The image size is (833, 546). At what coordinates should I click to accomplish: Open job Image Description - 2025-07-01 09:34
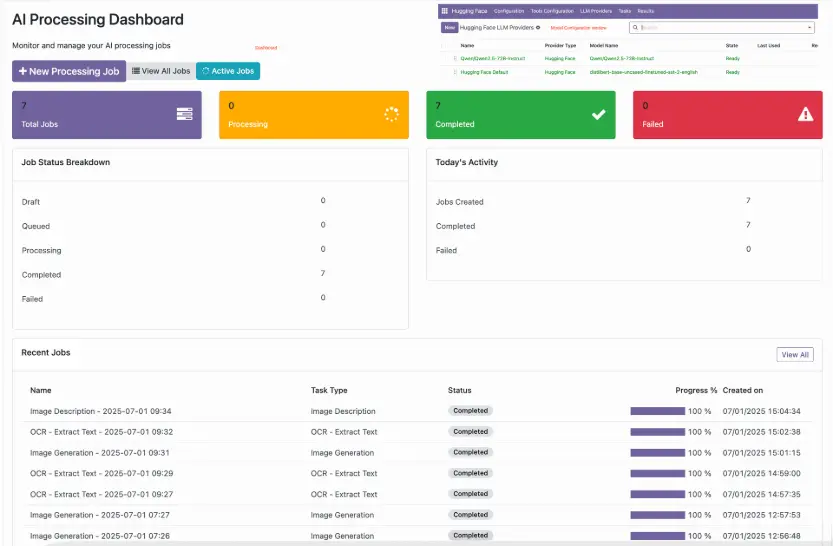[x=100, y=411]
